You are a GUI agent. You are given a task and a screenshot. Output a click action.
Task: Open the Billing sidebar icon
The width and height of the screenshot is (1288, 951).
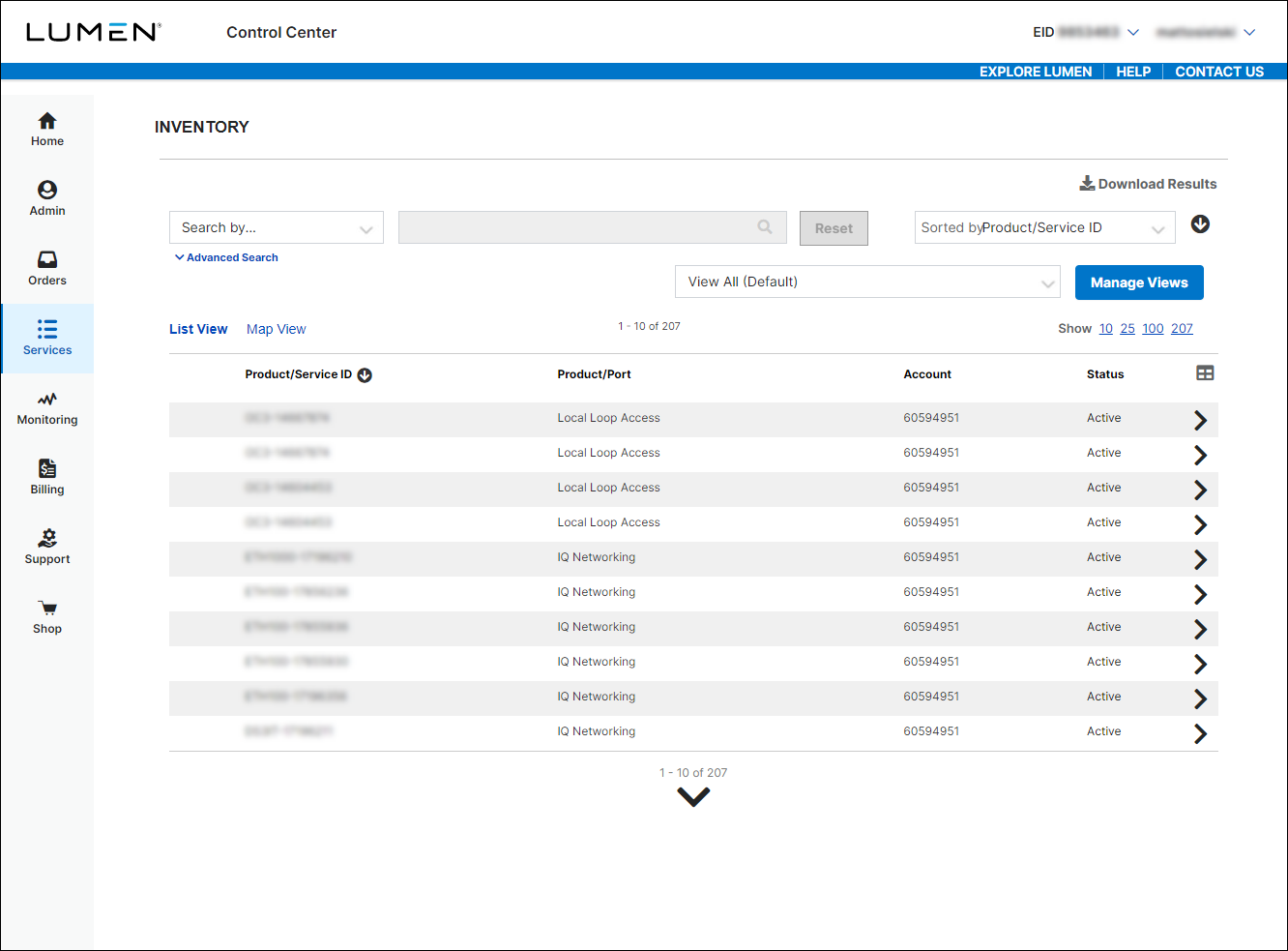[x=47, y=478]
